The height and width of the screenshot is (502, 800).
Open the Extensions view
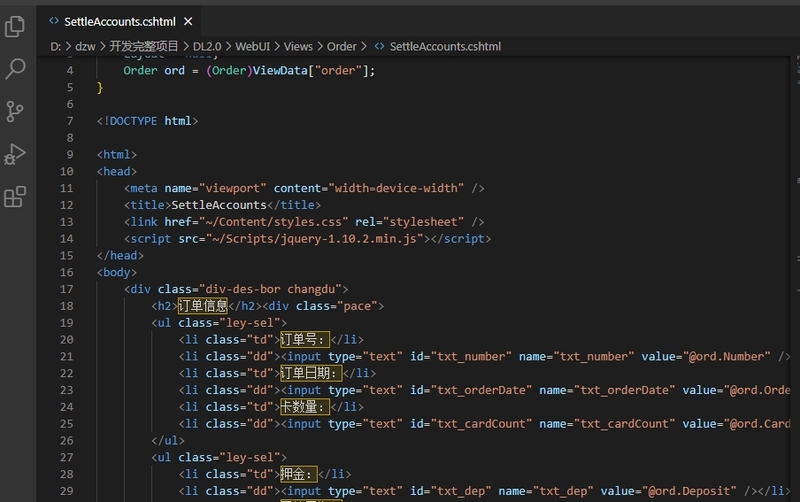click(x=16, y=198)
